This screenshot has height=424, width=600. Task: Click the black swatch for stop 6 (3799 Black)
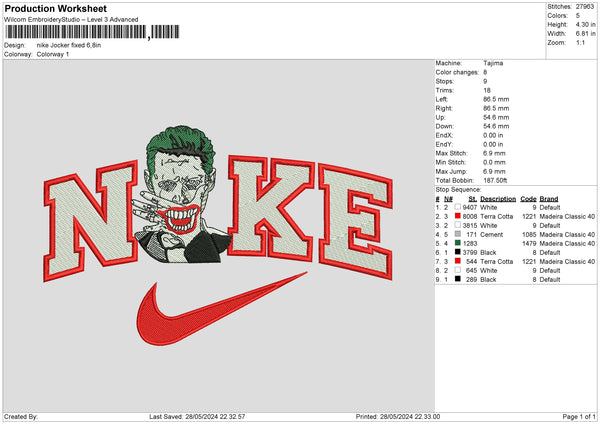tap(457, 252)
